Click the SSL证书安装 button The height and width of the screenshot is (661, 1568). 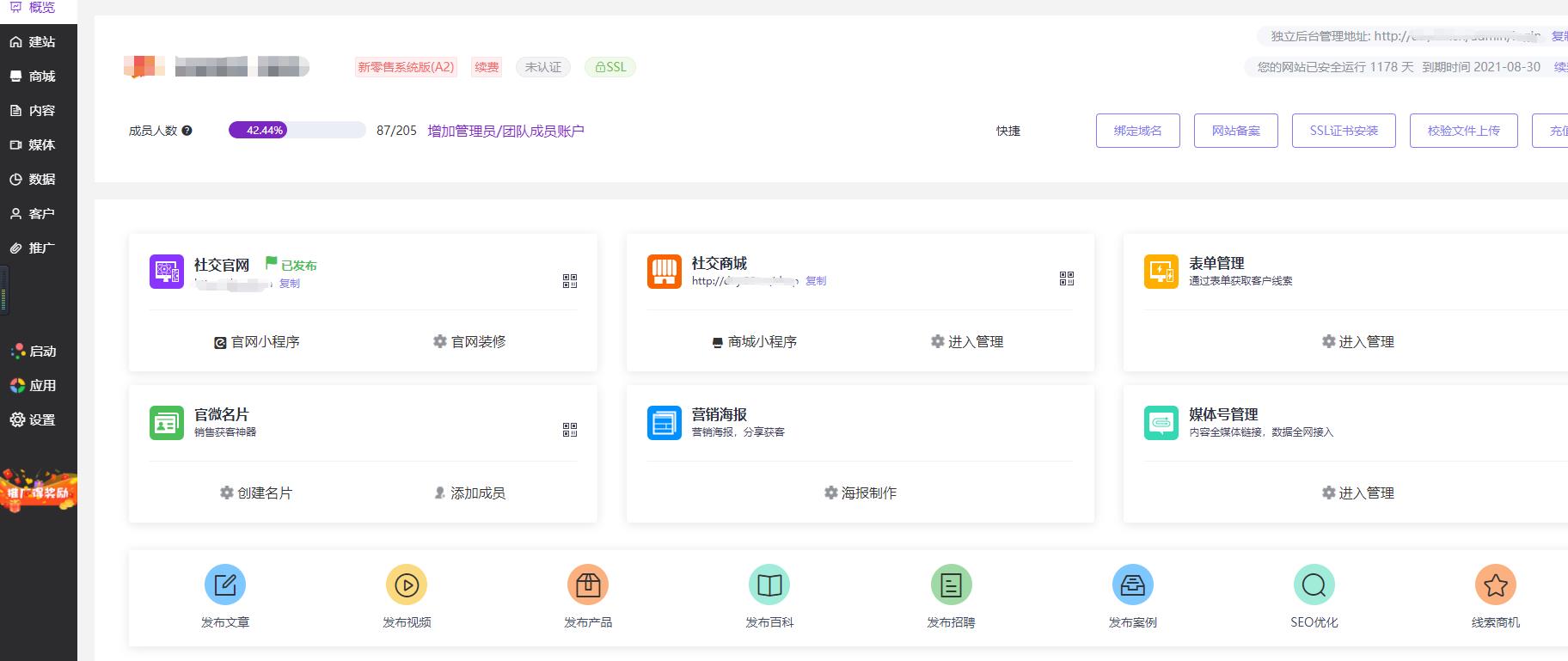[1343, 131]
